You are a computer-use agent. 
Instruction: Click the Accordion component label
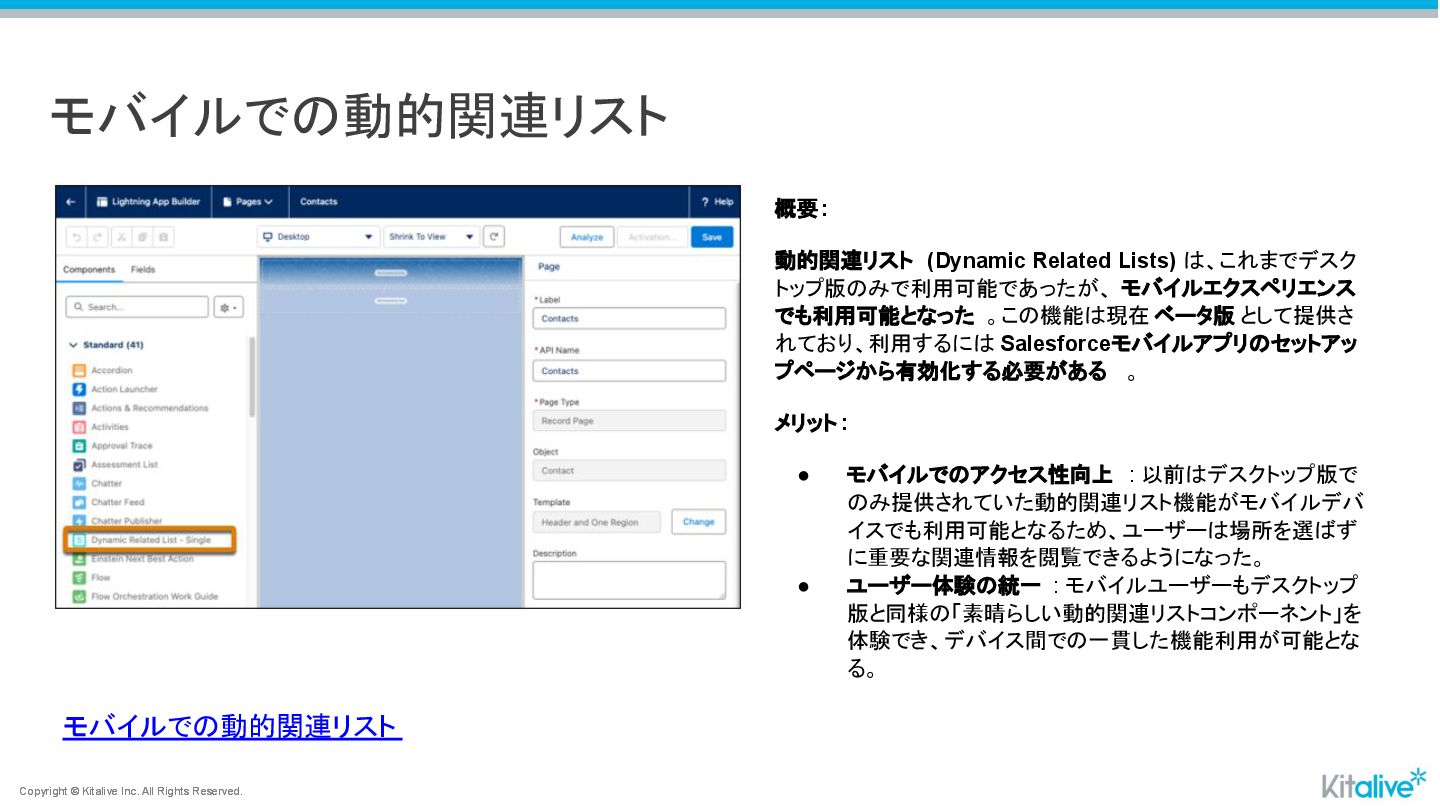tap(111, 371)
